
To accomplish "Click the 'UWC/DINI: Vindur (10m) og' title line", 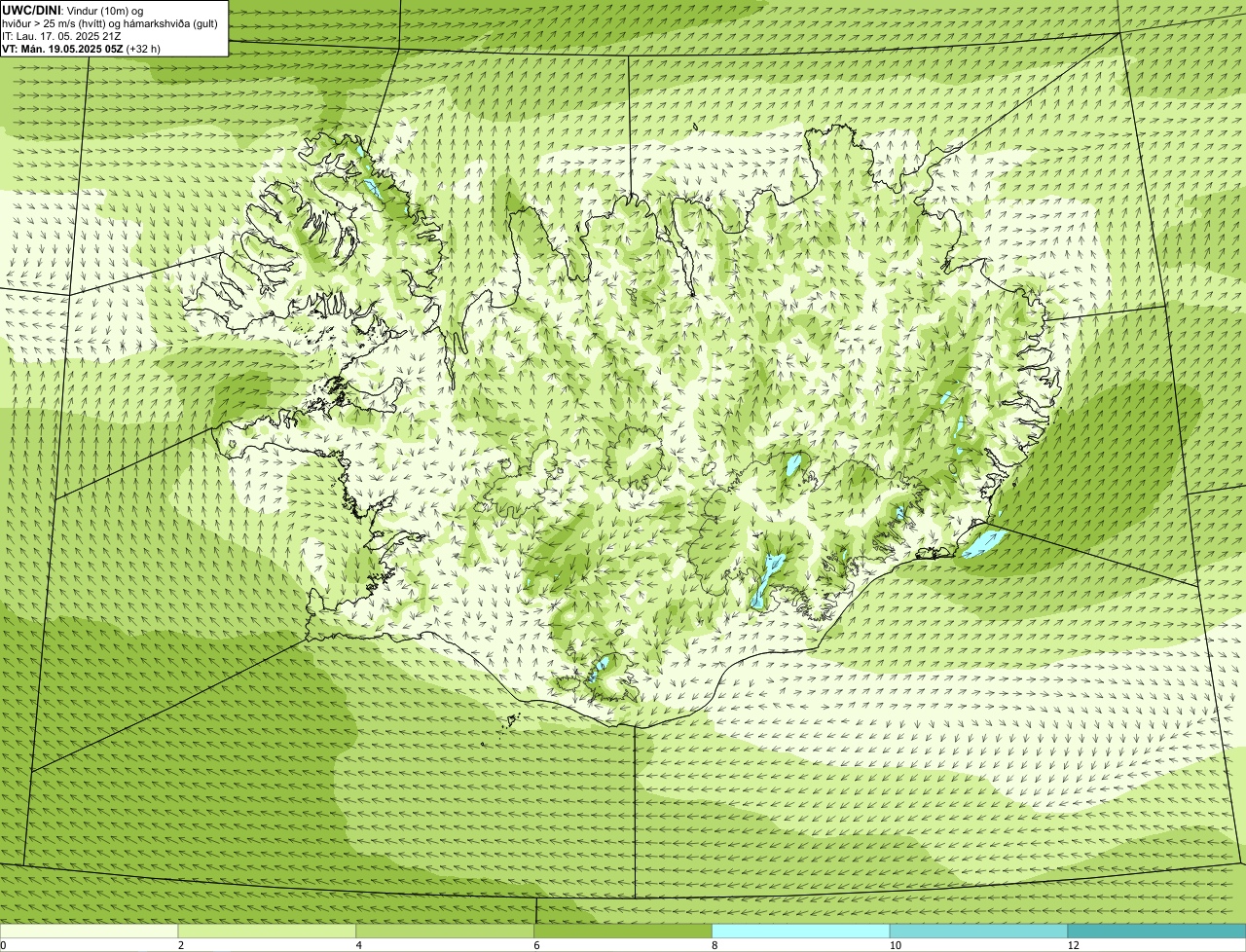I will coord(73,10).
